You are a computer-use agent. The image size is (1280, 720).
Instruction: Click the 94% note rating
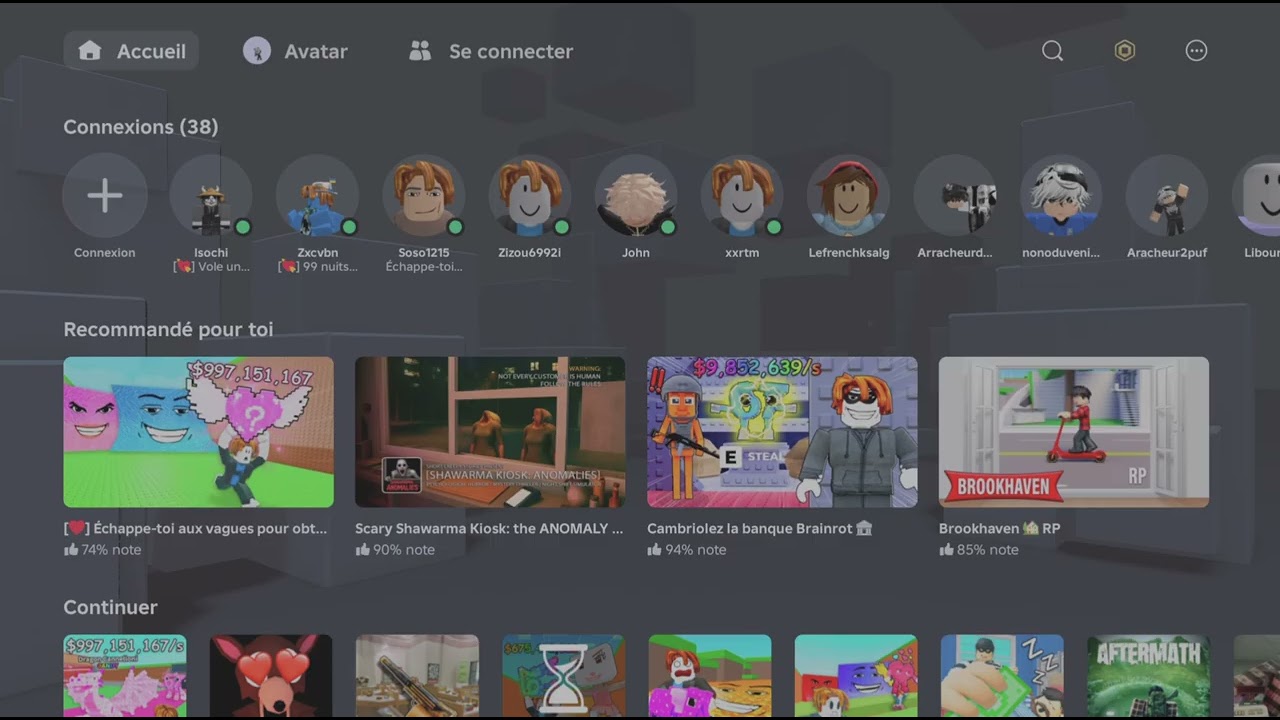687,550
